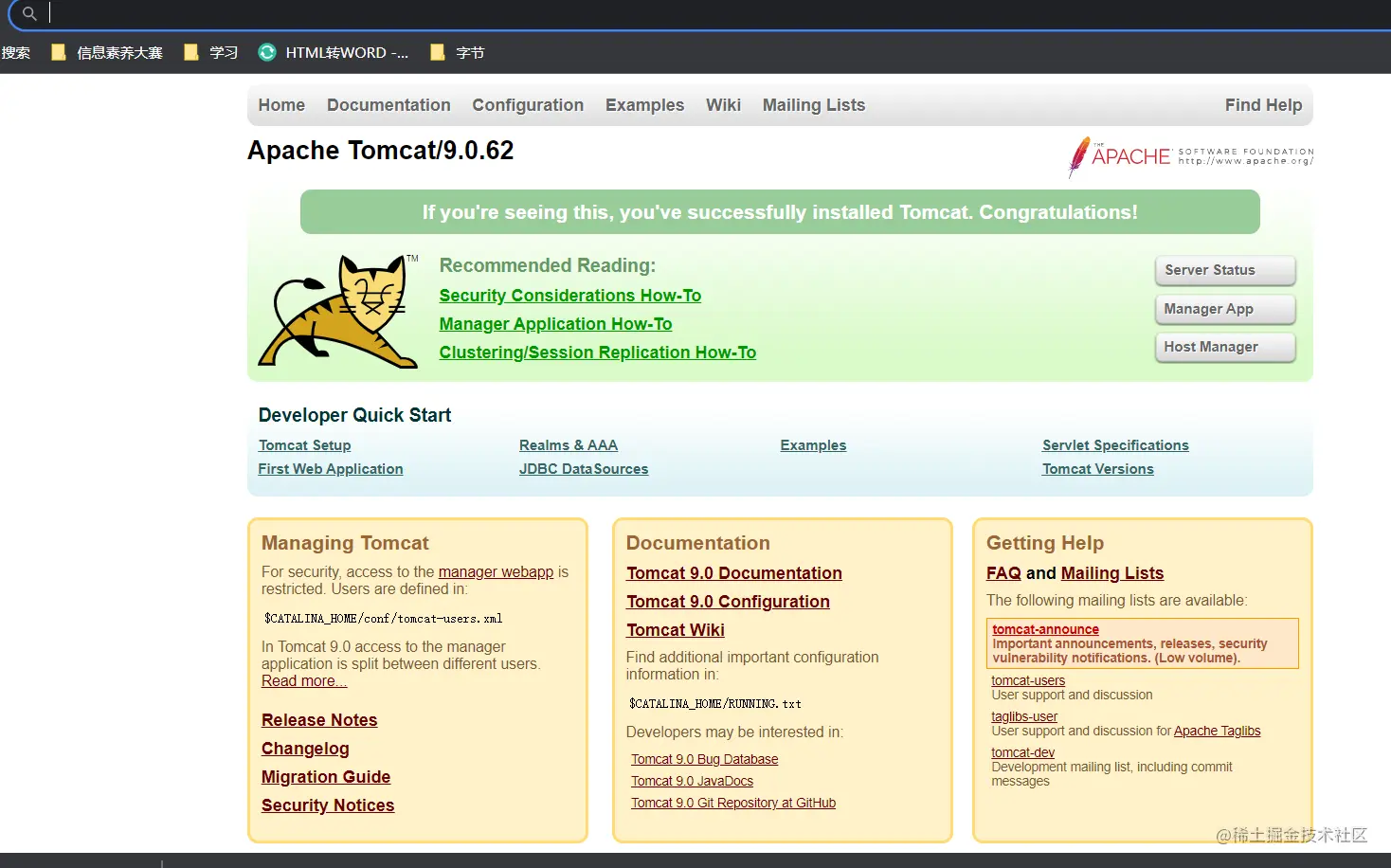
Task: Open Tomcat 9.0 JavaDocs link
Action: [693, 781]
